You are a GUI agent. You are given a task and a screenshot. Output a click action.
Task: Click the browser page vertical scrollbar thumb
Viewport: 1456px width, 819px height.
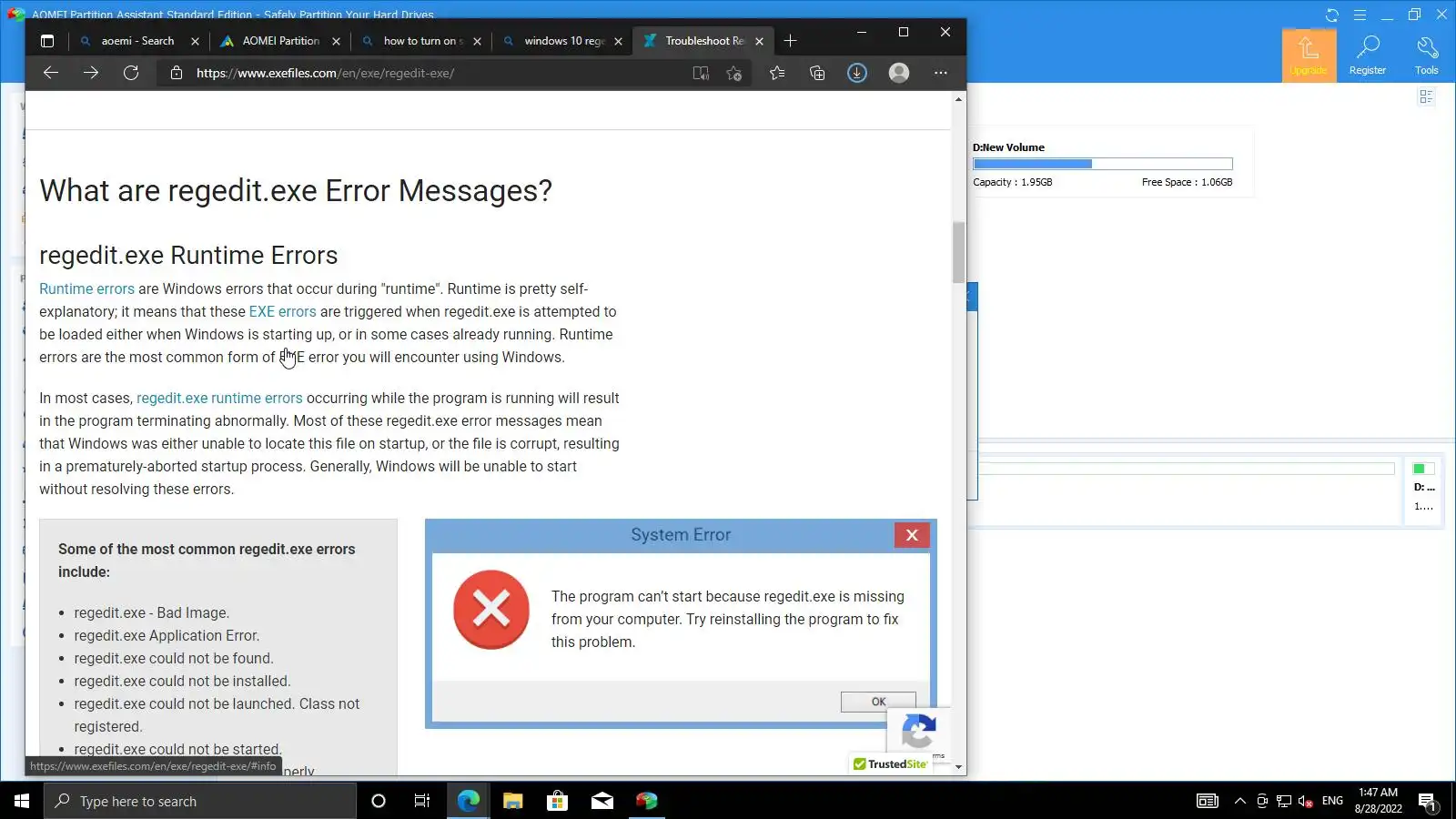click(x=958, y=252)
